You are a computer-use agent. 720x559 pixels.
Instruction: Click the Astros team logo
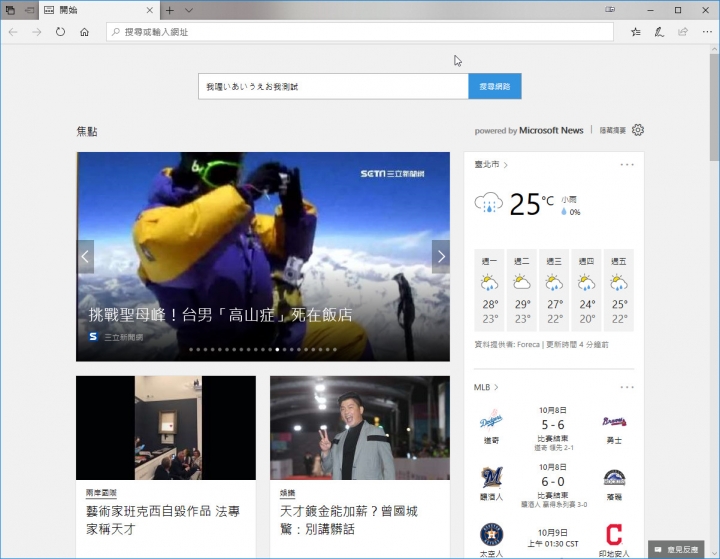(x=491, y=535)
